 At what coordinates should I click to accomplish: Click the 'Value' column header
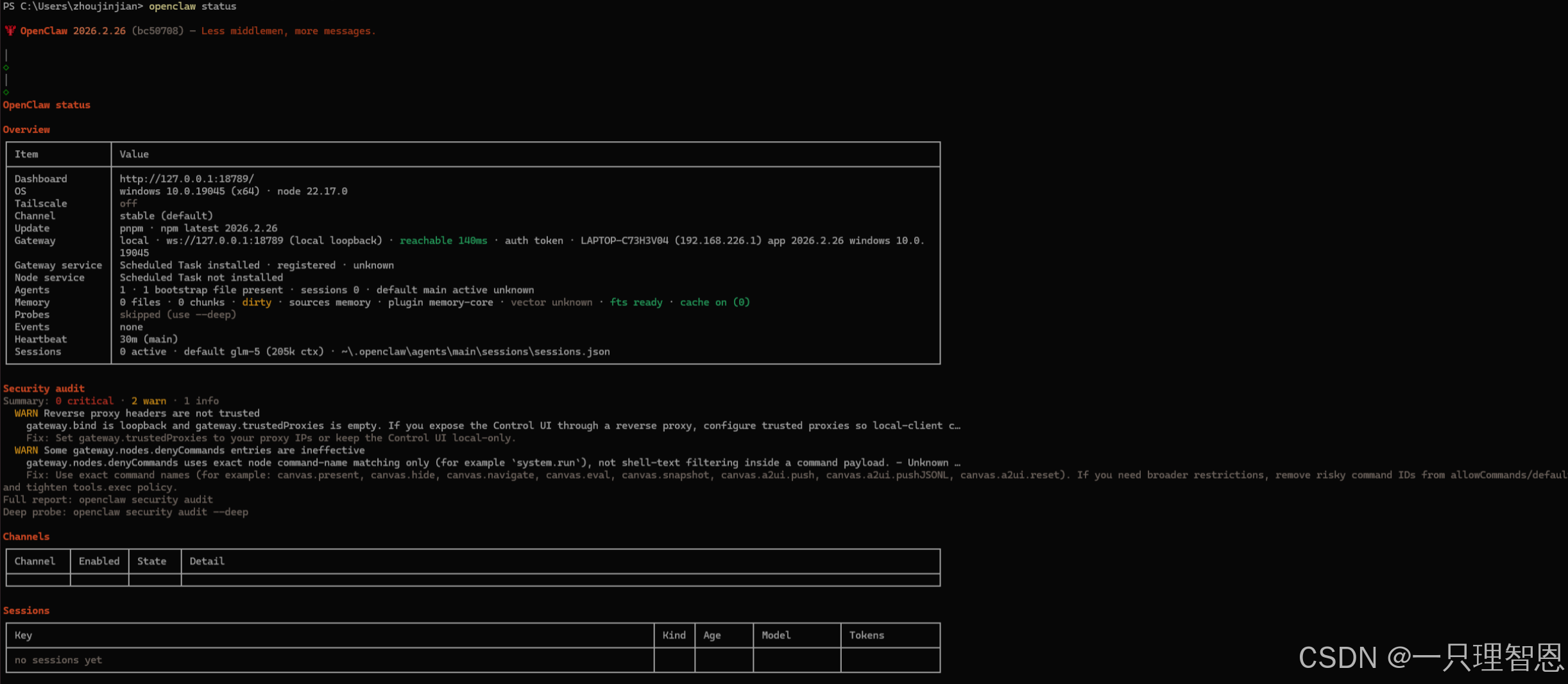point(134,154)
